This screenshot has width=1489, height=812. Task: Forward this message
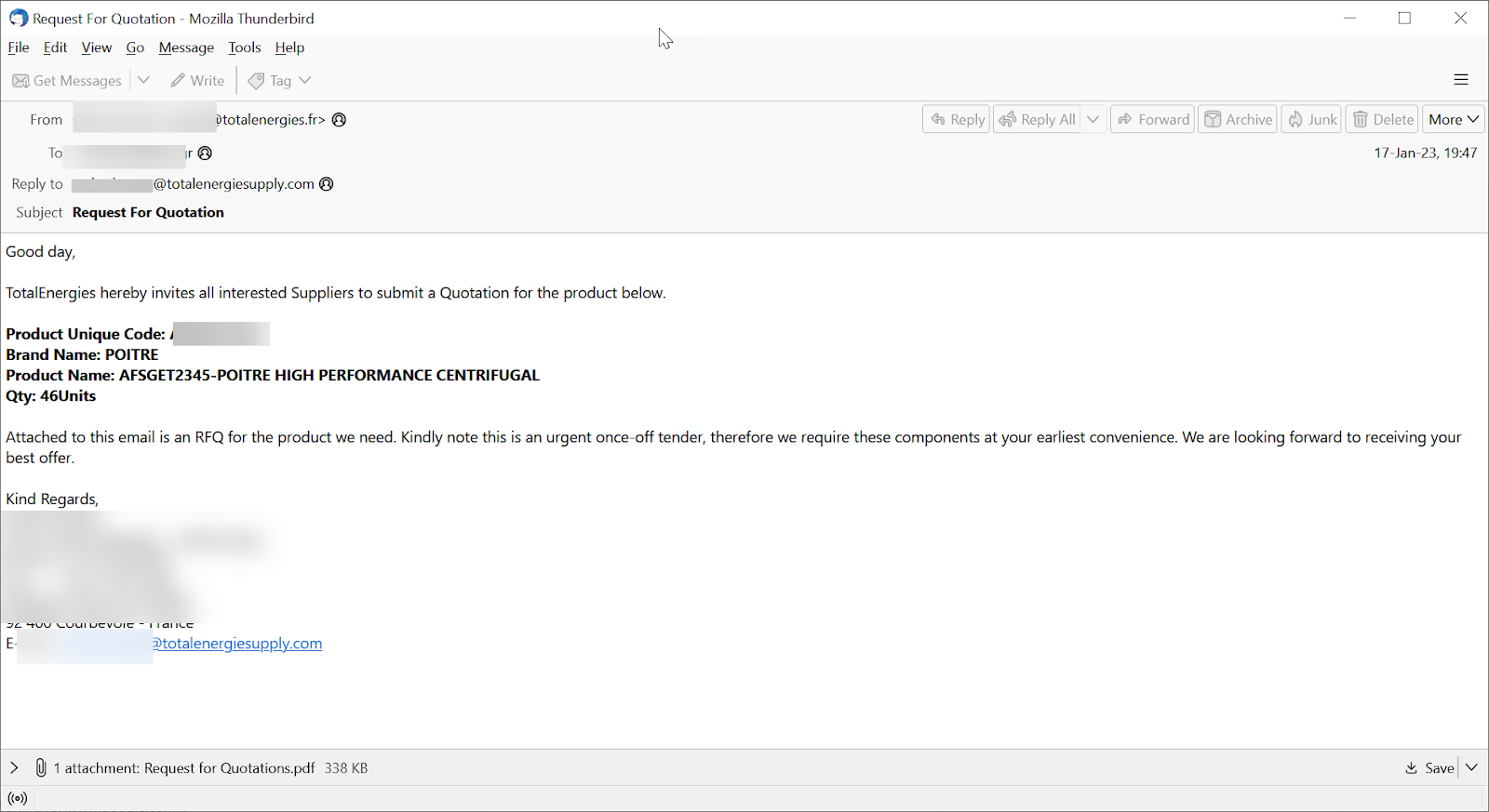coord(1153,119)
